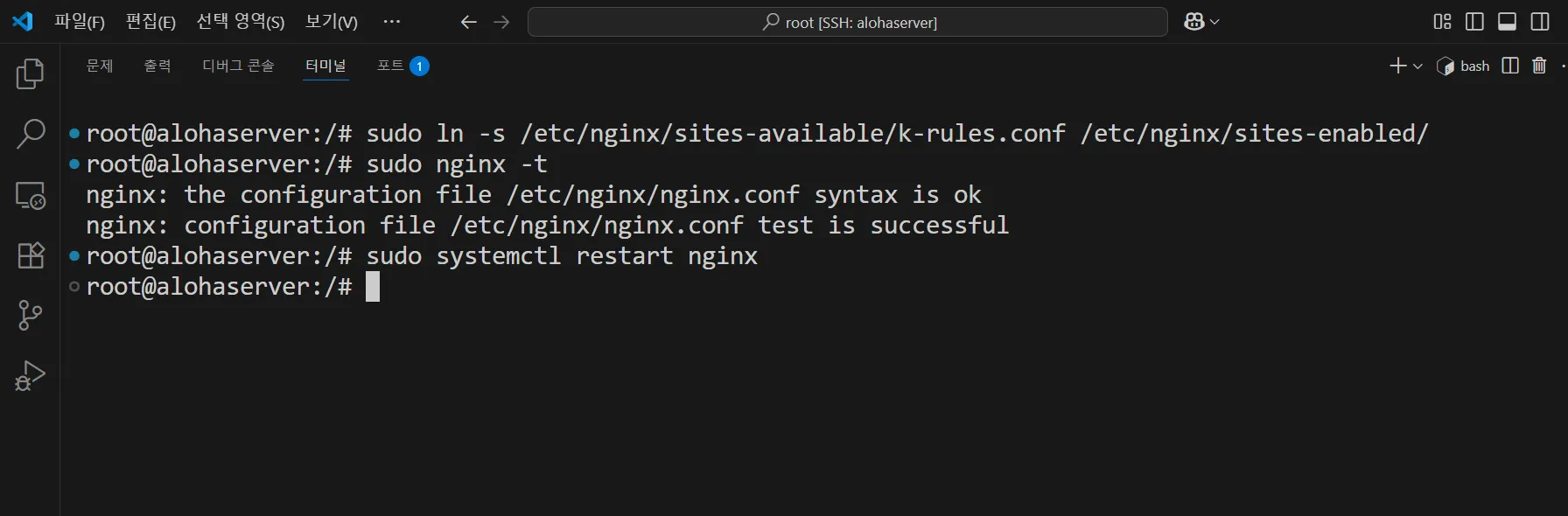Open the Search view icon
The width and height of the screenshot is (1568, 516).
(31, 134)
